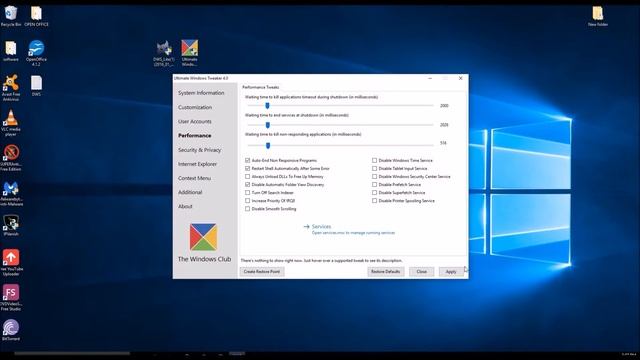
Task: Switch to the Customization section
Action: click(x=195, y=107)
